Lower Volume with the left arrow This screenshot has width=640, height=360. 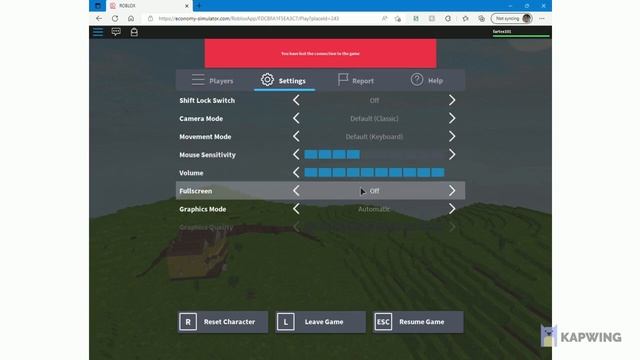296,173
